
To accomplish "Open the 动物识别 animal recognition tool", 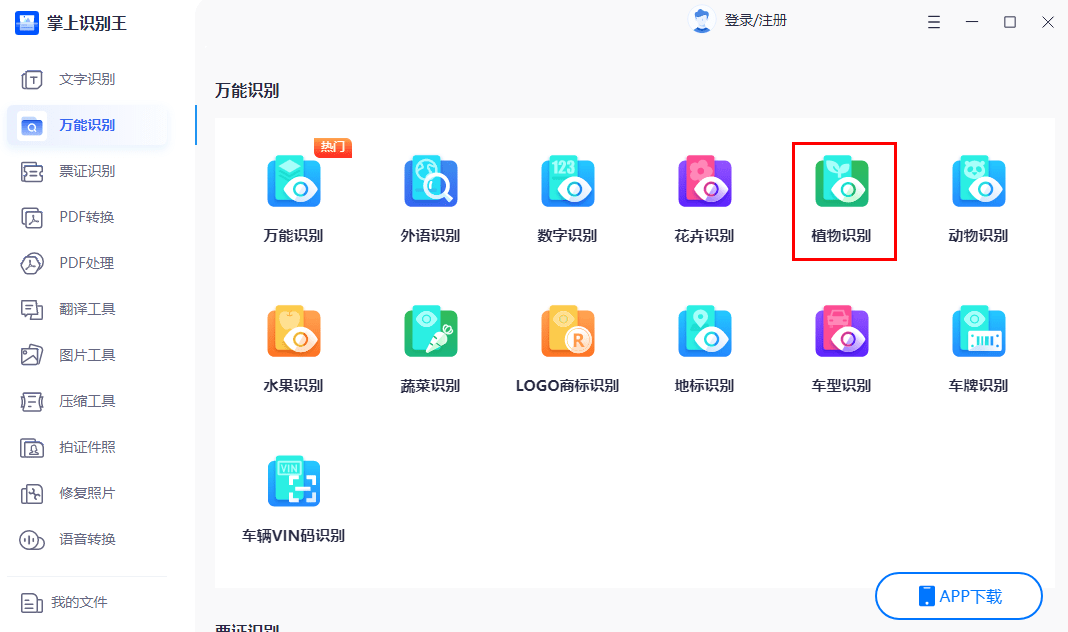I will click(978, 183).
